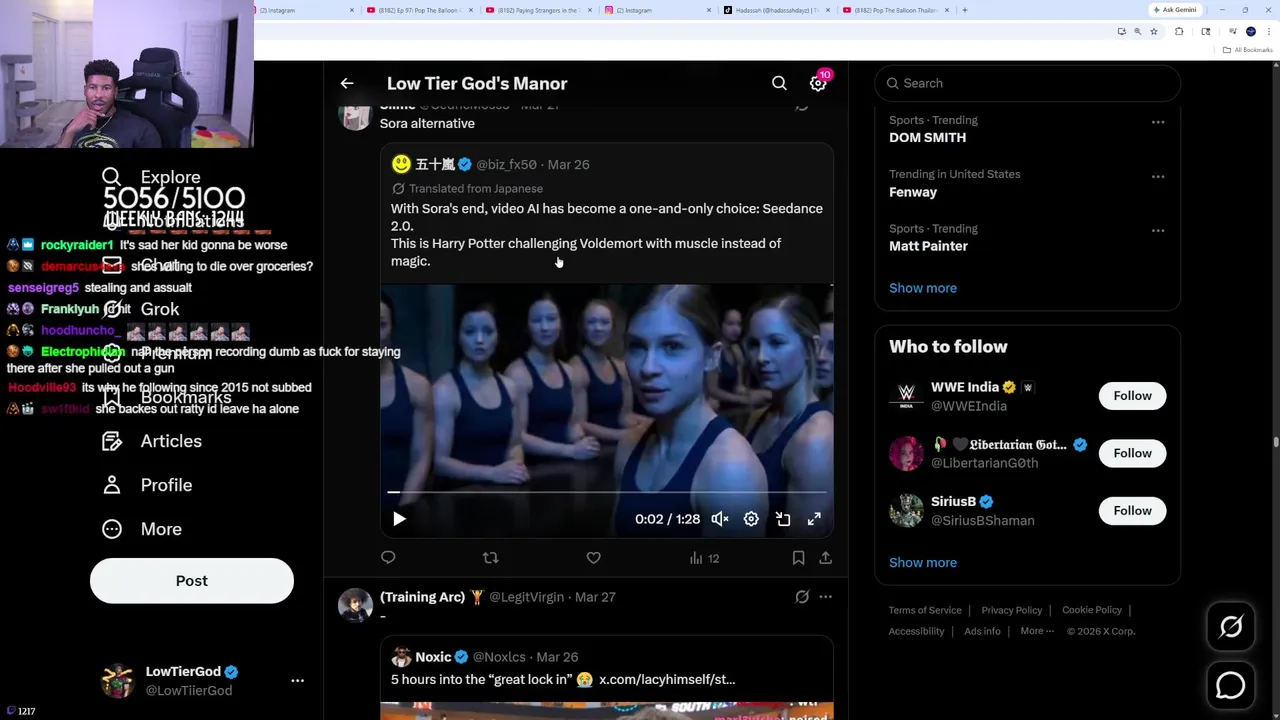Screen dimensions: 1280x720
Task: Play the Seedance video
Action: [399, 519]
